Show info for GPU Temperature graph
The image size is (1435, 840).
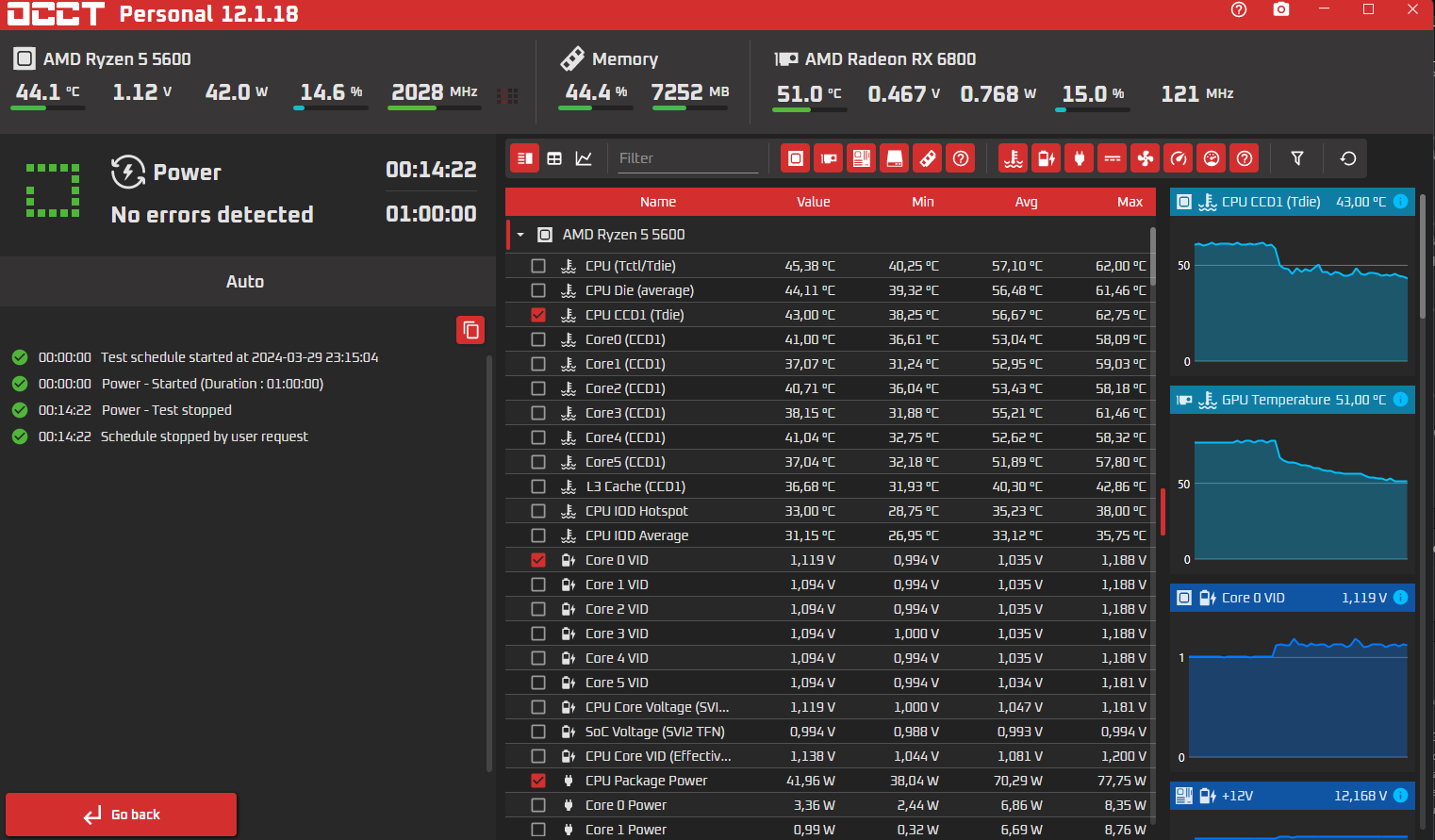pyautogui.click(x=1401, y=400)
